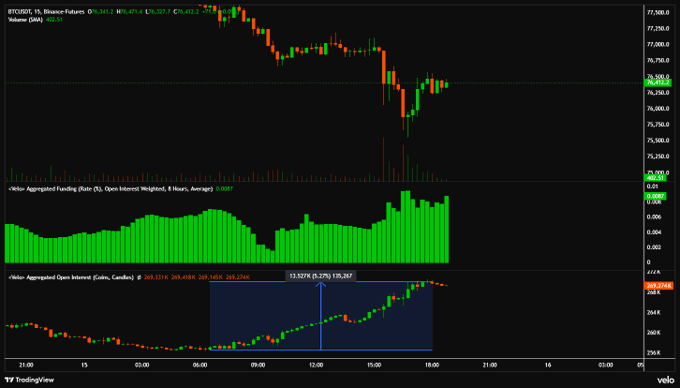Click the 09:00 time axis label
The height and width of the screenshot is (388, 680).
[258, 365]
